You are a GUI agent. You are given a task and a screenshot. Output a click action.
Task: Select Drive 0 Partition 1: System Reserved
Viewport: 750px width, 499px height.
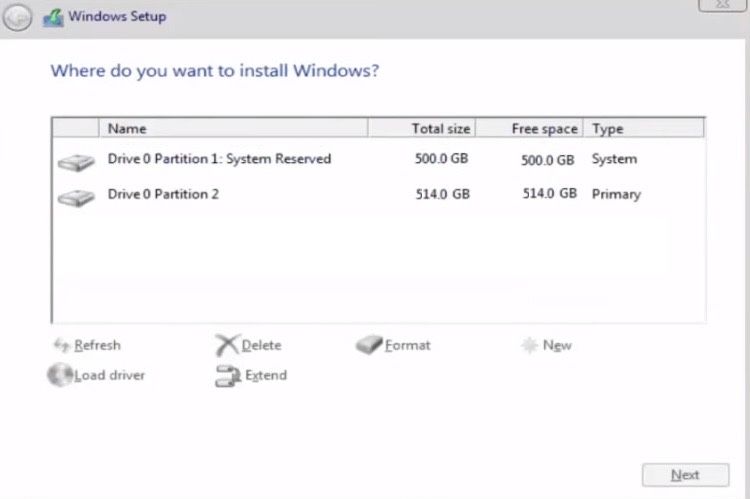tap(219, 159)
